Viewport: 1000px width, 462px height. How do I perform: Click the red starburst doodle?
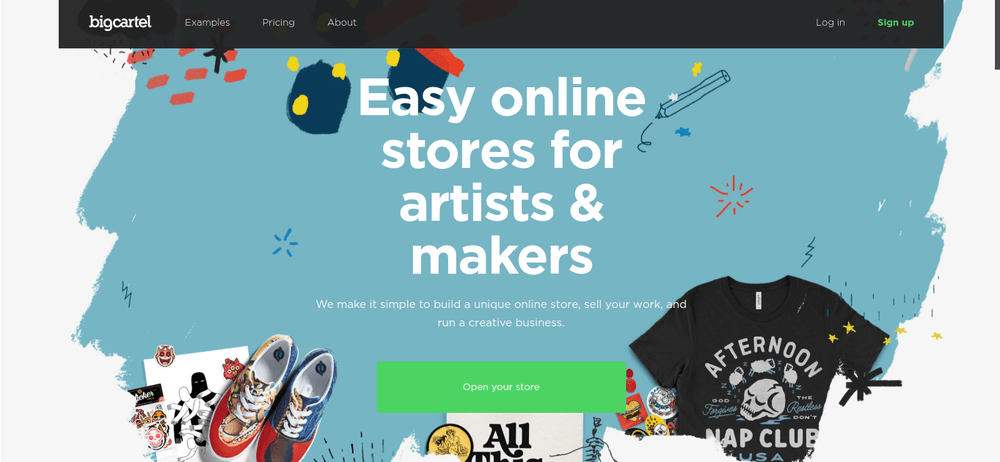[732, 196]
